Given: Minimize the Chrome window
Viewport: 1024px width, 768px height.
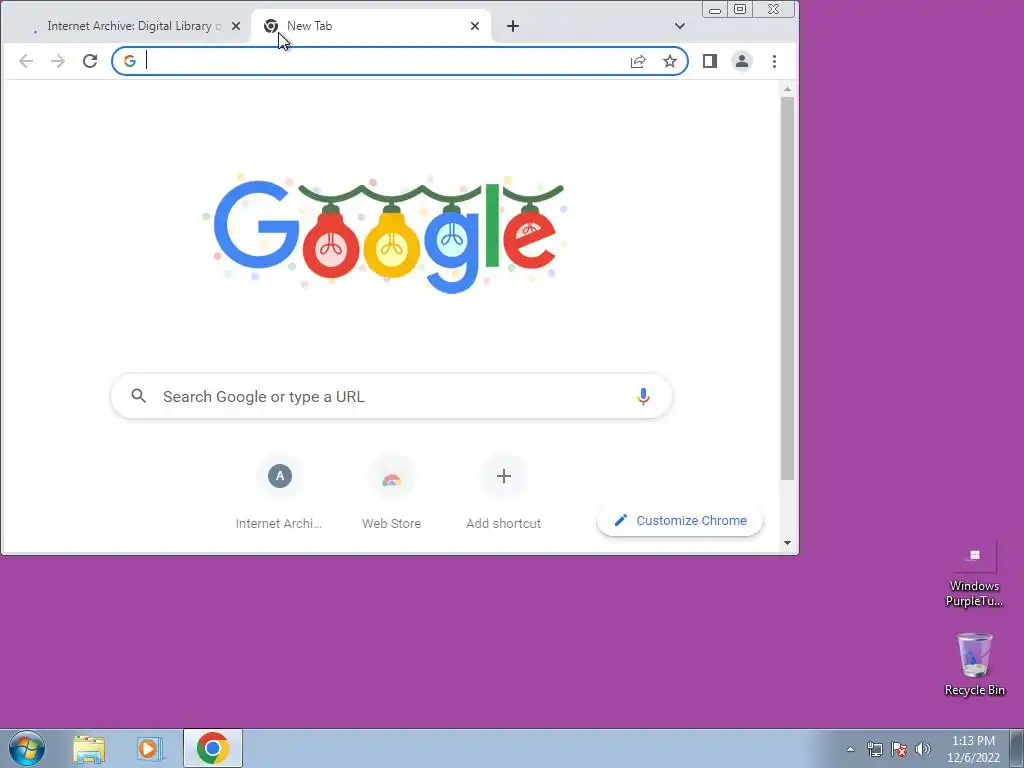Looking at the screenshot, I should tap(715, 10).
